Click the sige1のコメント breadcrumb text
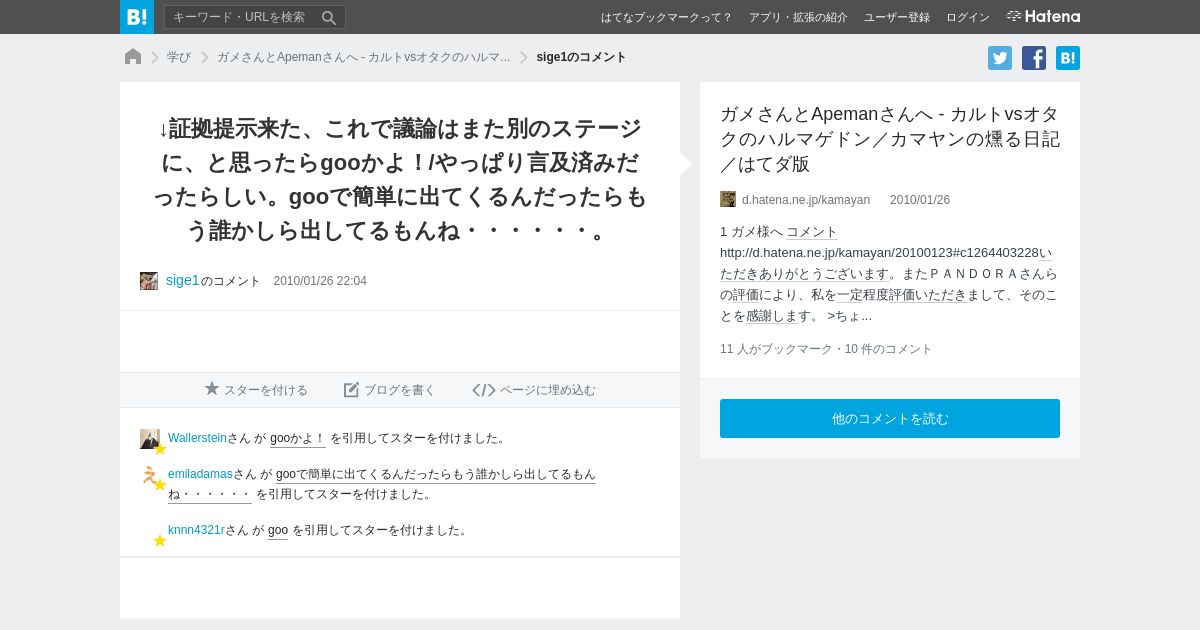Image resolution: width=1200 pixels, height=630 pixels. pyautogui.click(x=581, y=57)
